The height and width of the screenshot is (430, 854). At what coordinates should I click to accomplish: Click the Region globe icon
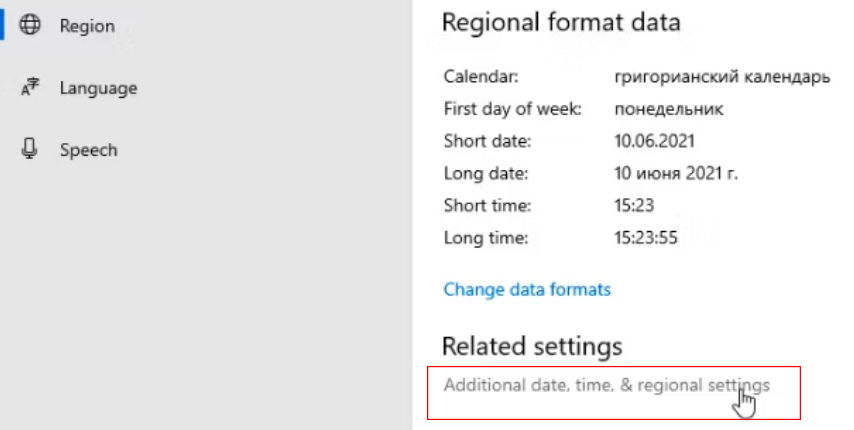[x=30, y=26]
